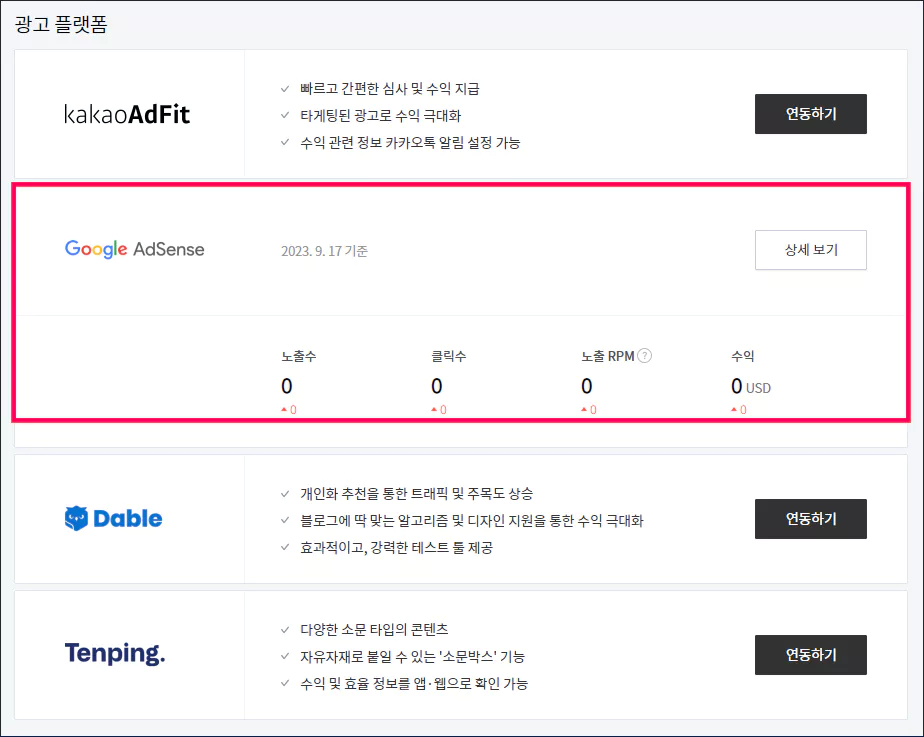Click the red change indicator under 노출수
This screenshot has width=924, height=737.
pos(289,409)
